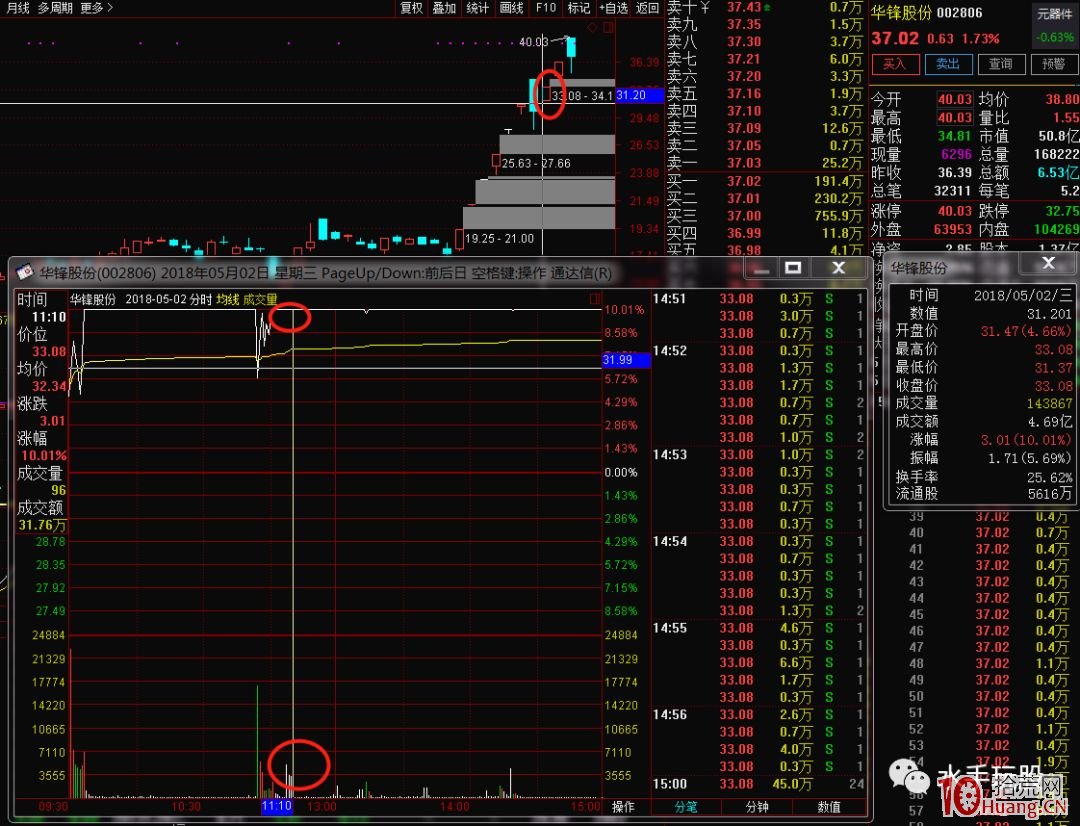Minimize the 华锋股份 intraday dialog
1080x826 pixels.
point(761,268)
